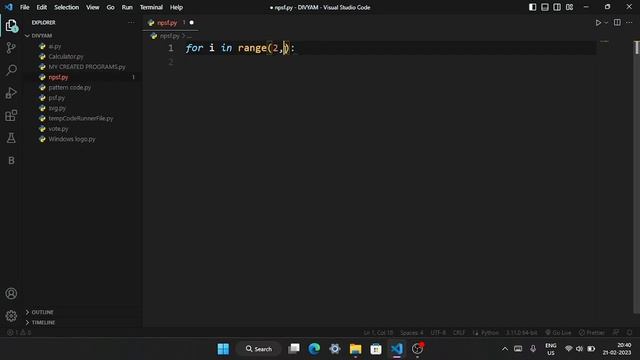Screen dimensions: 640x360
Task: Open the run button dropdown arrow
Action: click(x=606, y=23)
